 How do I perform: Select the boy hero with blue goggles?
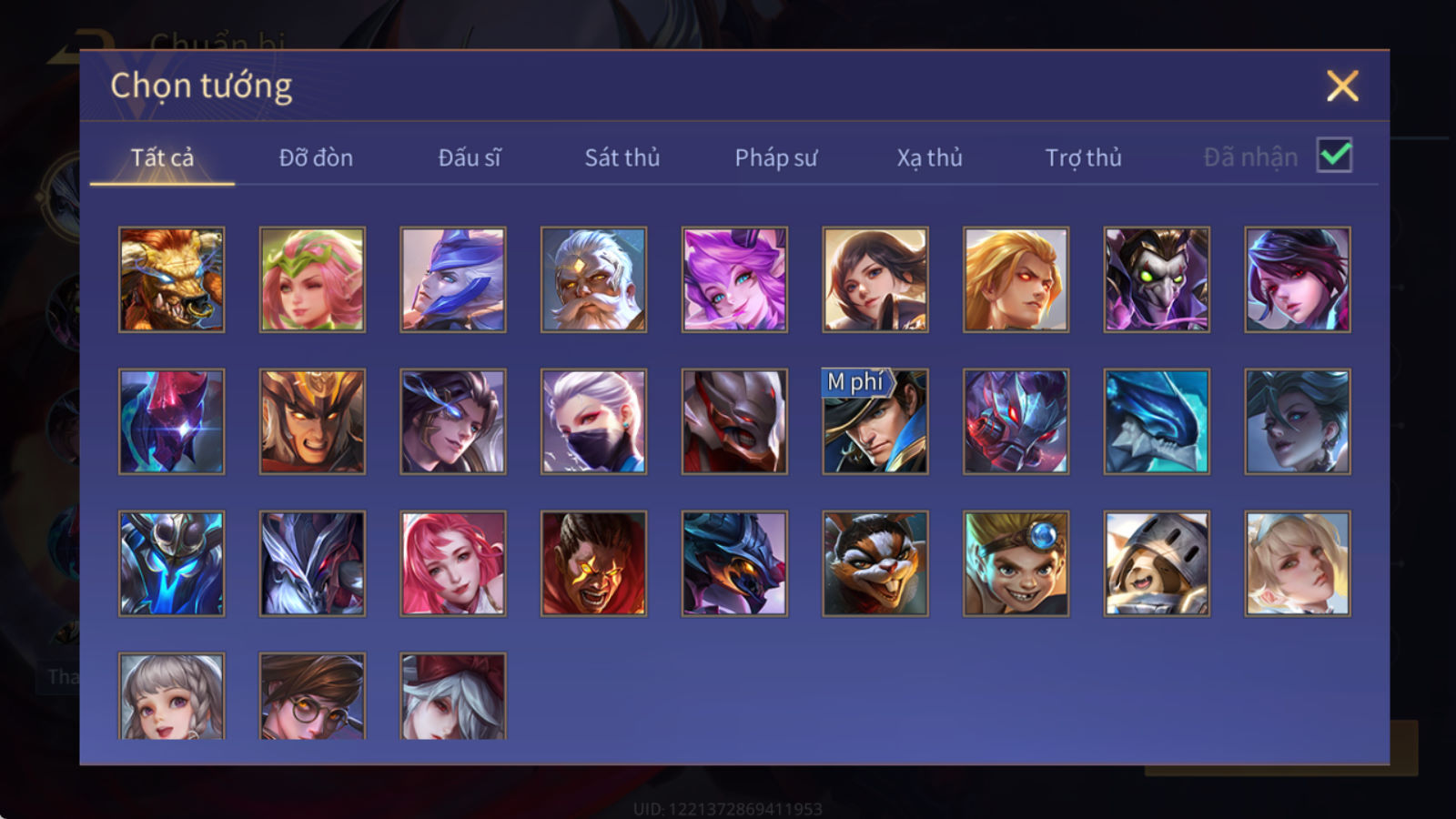coord(1016,563)
